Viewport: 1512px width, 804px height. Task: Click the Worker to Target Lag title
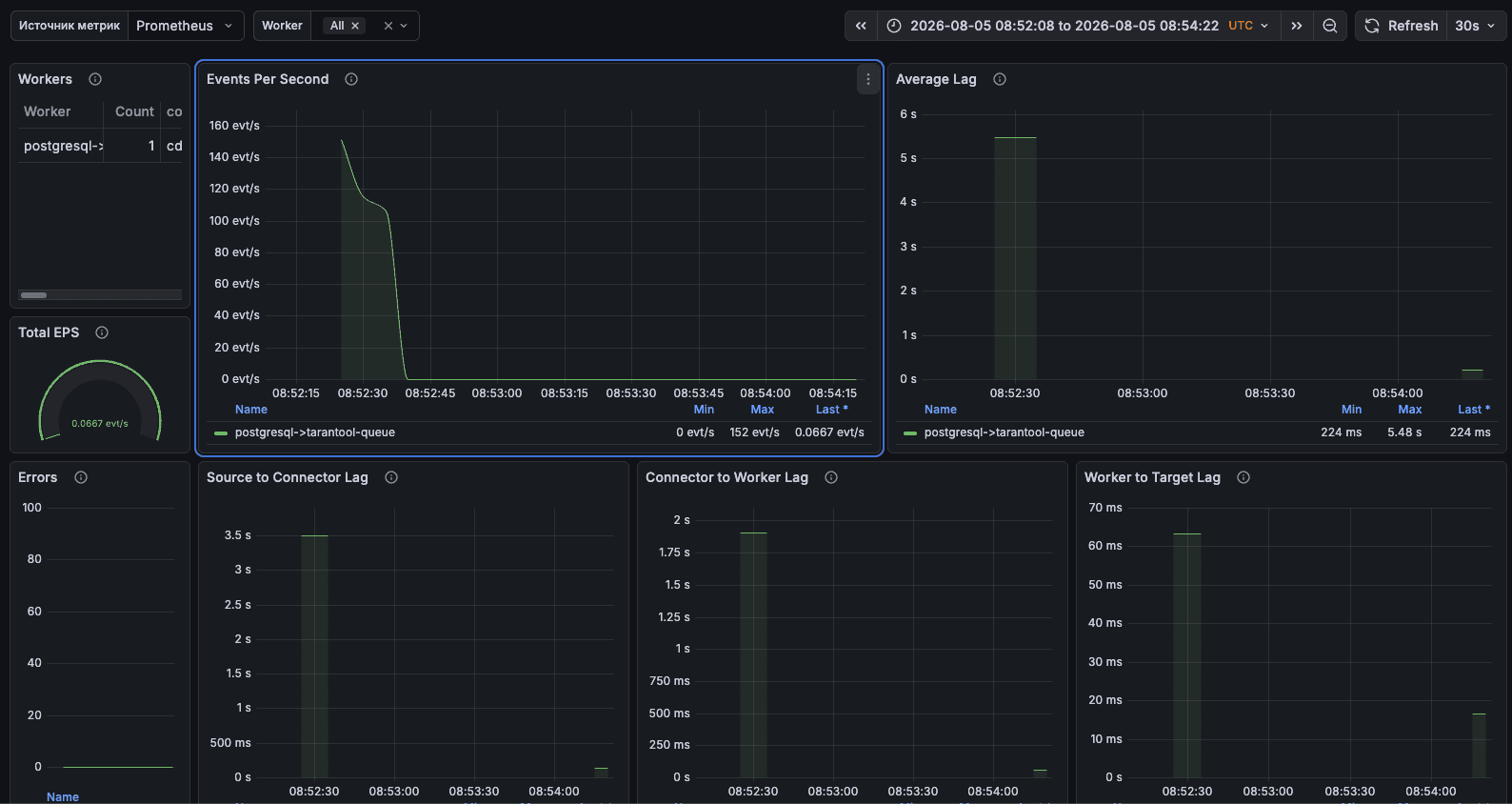1152,477
